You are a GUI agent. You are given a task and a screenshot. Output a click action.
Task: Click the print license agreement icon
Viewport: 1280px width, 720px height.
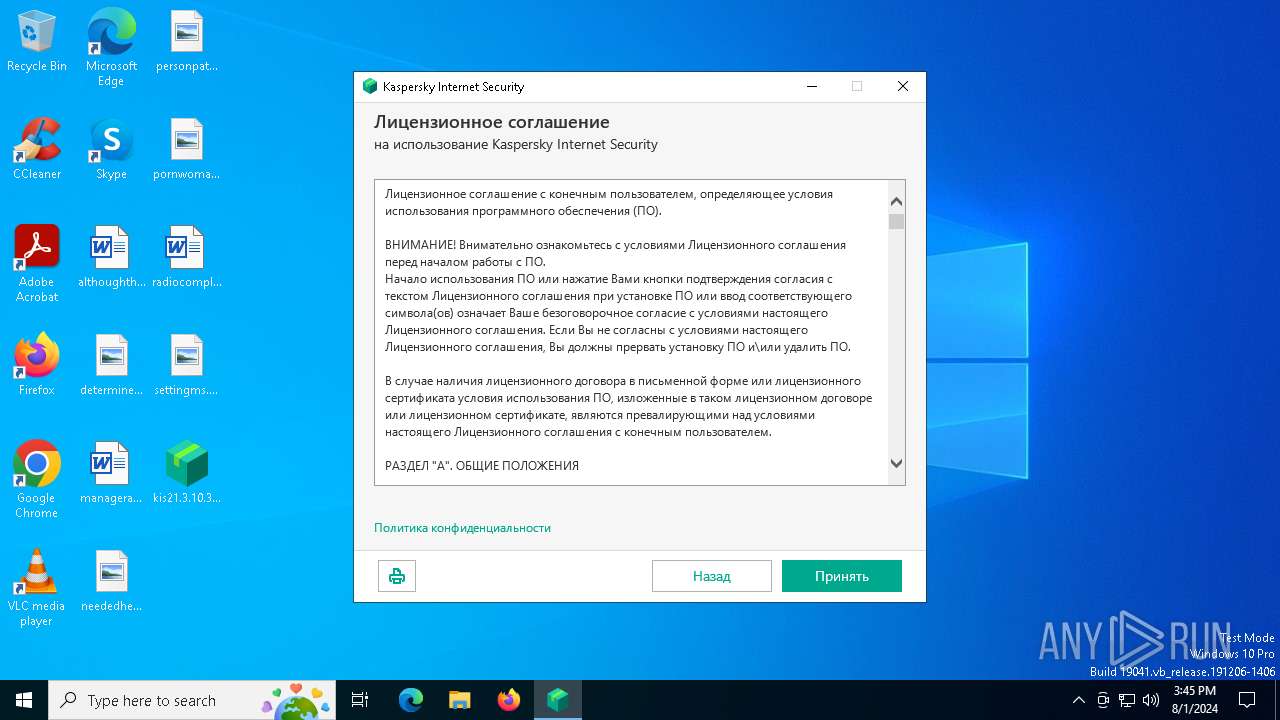[x=397, y=576]
